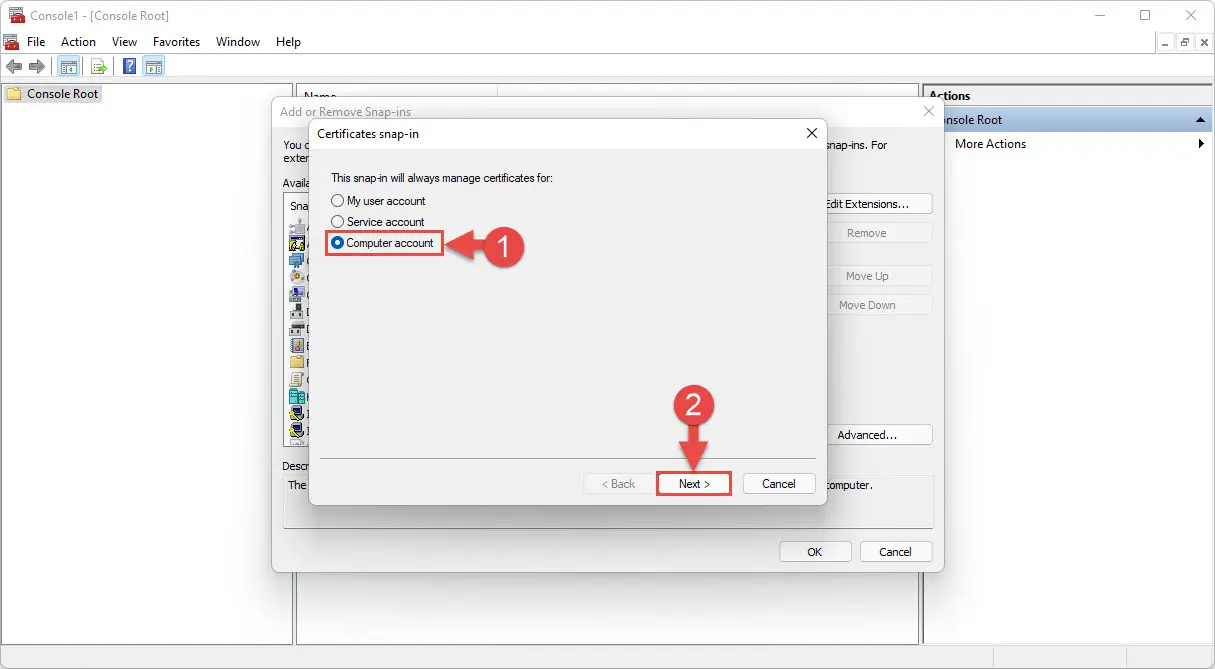Click the Forward navigation arrow on the toolbar

pyautogui.click(x=37, y=66)
